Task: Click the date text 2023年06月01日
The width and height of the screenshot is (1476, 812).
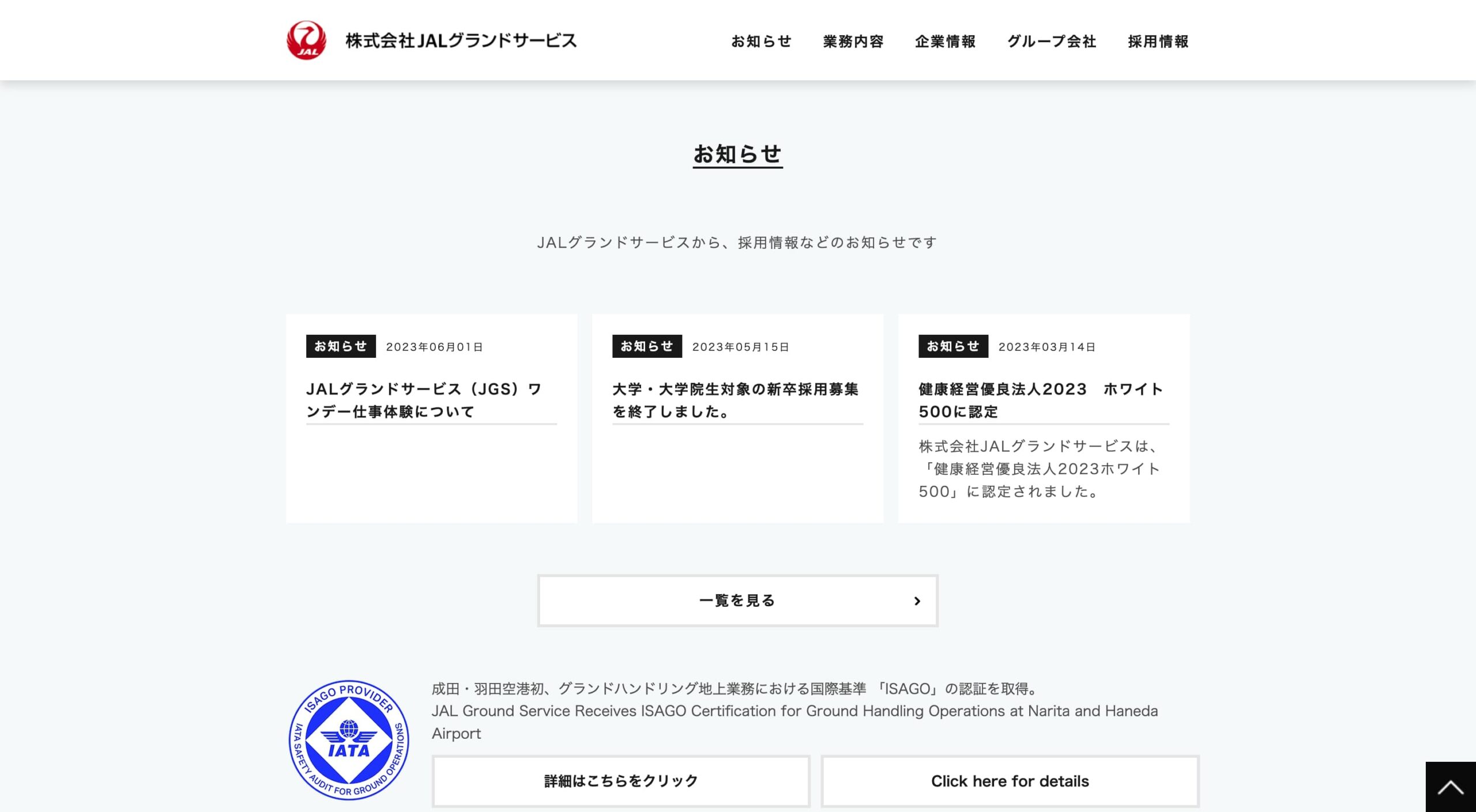Action: tap(434, 347)
